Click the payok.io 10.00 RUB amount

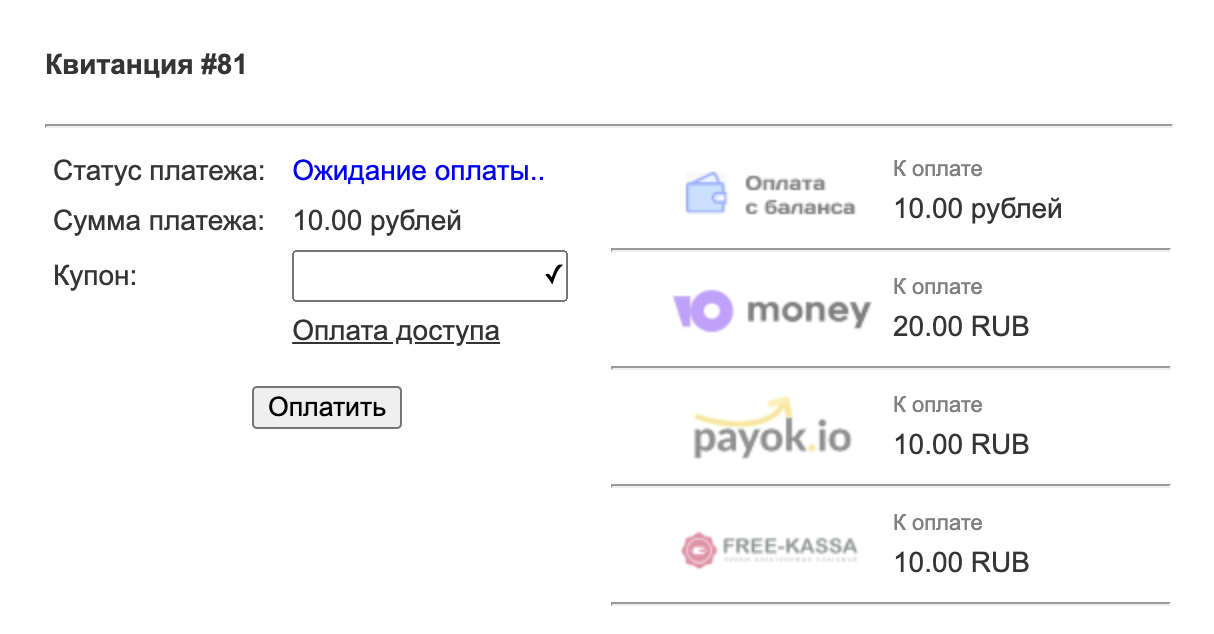coord(960,444)
